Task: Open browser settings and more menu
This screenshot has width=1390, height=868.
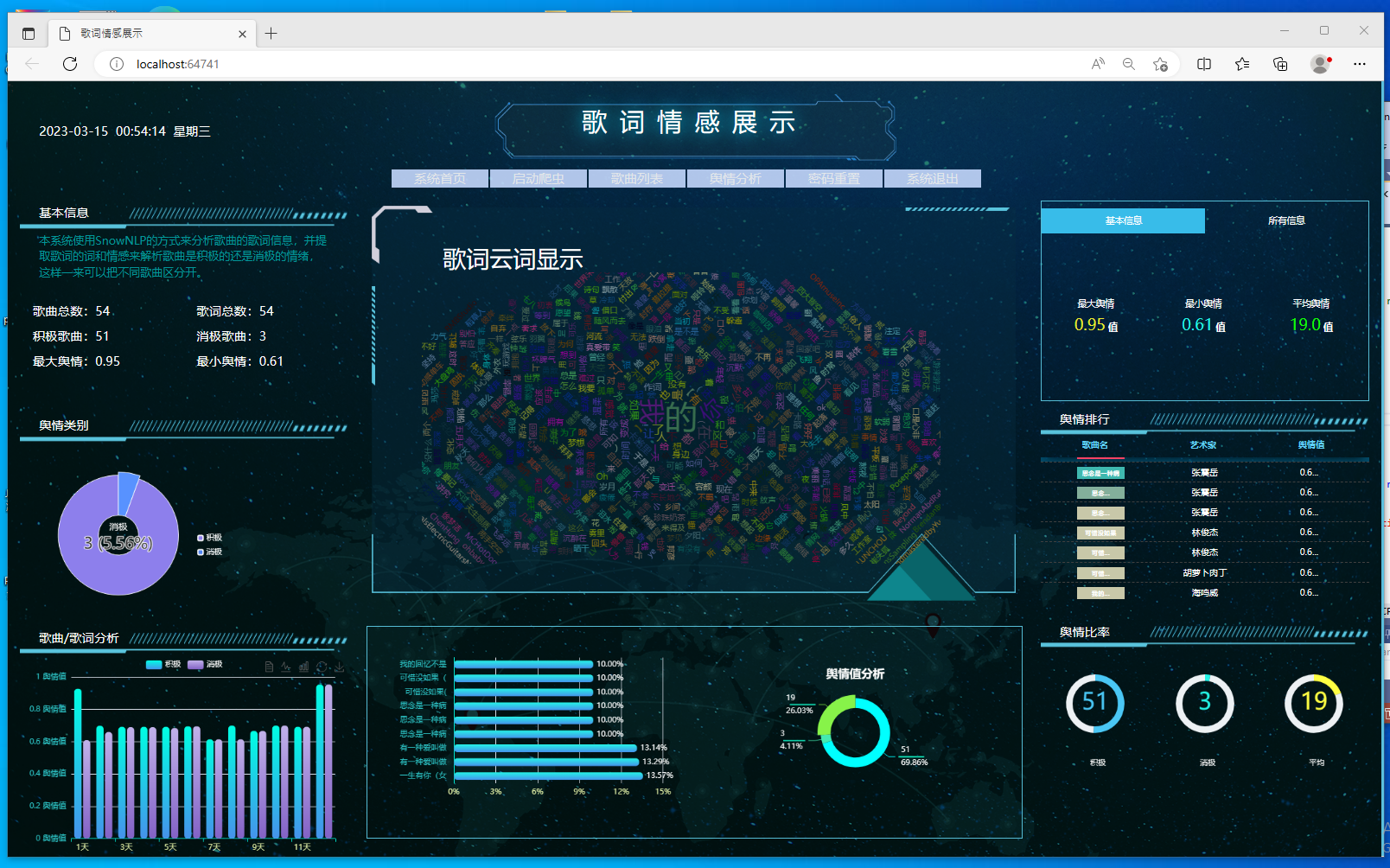Action: [x=1360, y=64]
